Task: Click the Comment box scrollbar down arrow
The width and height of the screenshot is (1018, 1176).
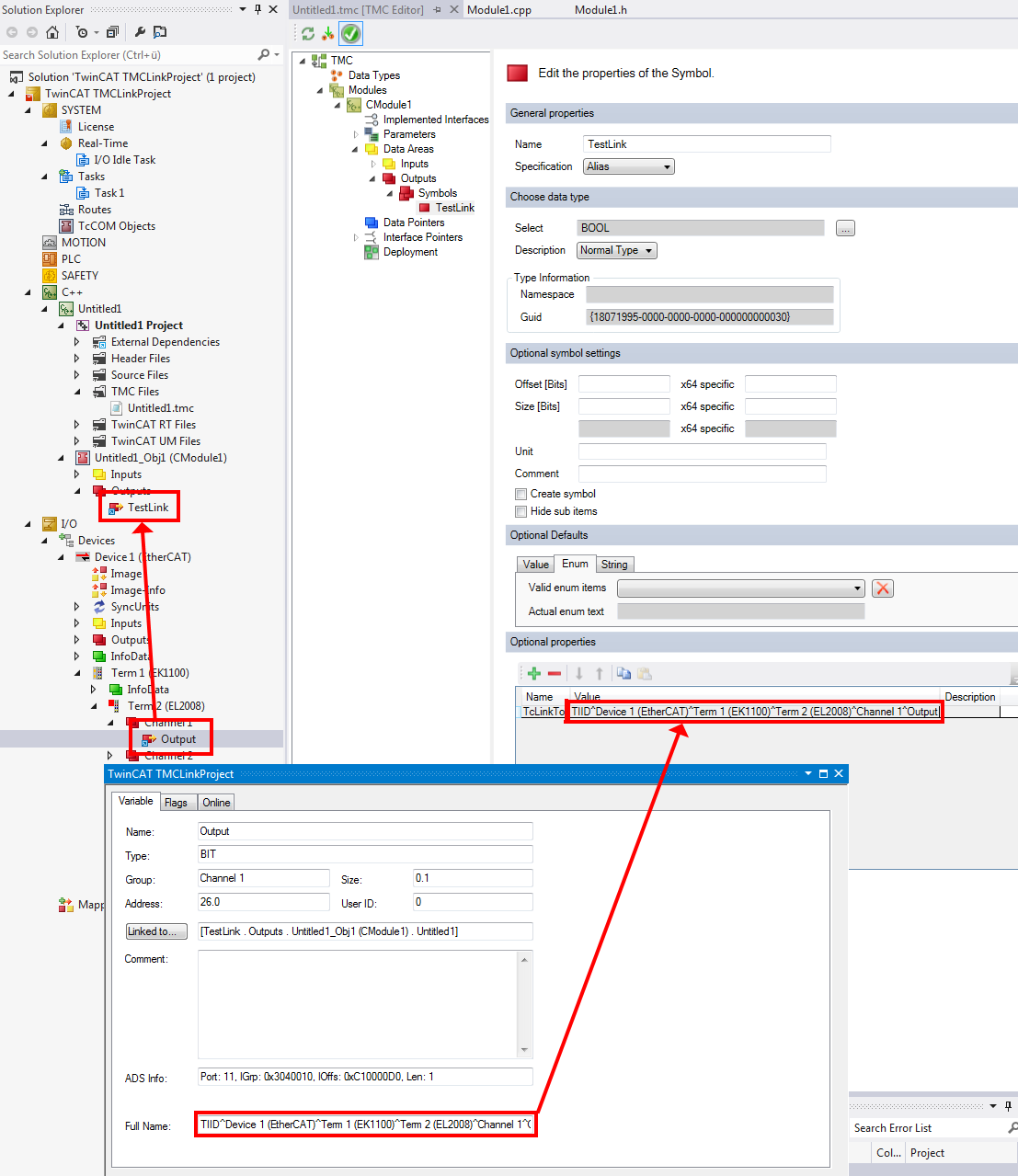Action: [x=525, y=1050]
